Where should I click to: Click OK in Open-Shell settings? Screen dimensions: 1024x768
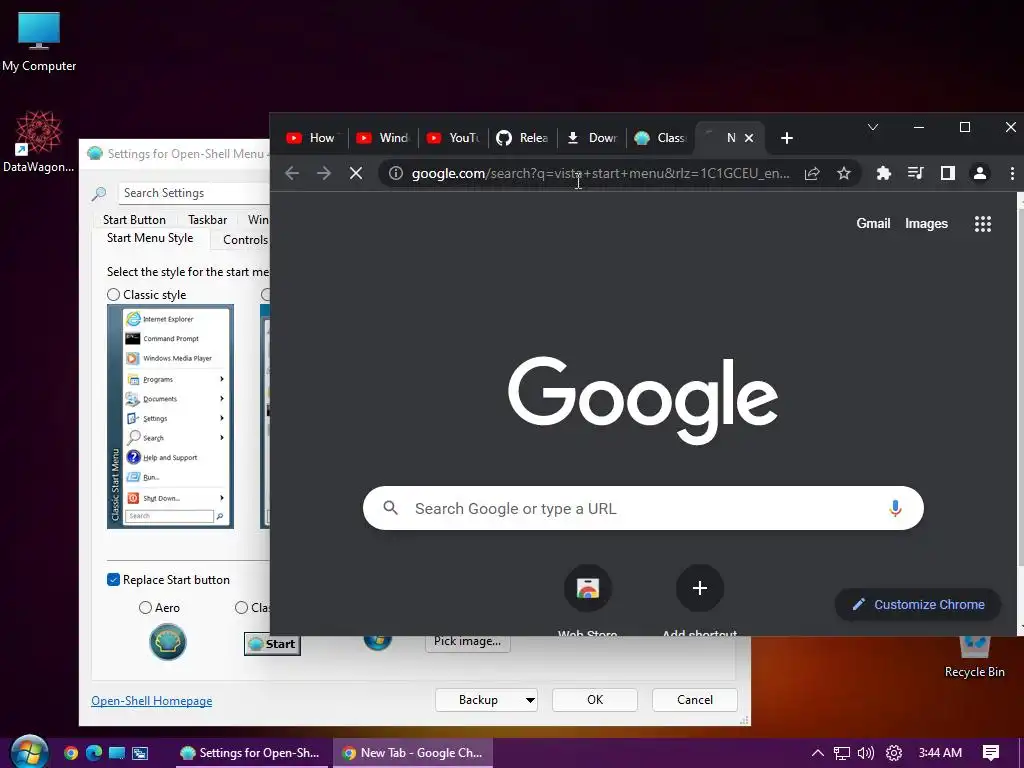(595, 700)
